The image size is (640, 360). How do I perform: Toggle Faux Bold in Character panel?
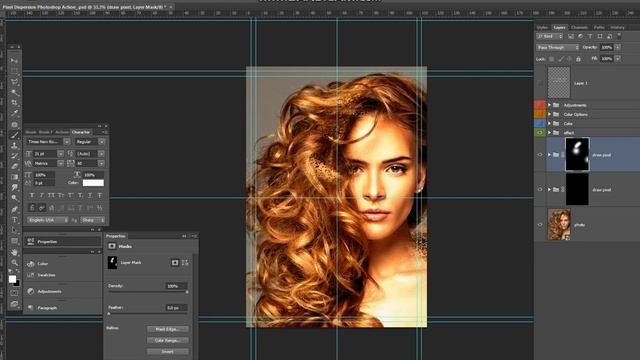tap(32, 196)
